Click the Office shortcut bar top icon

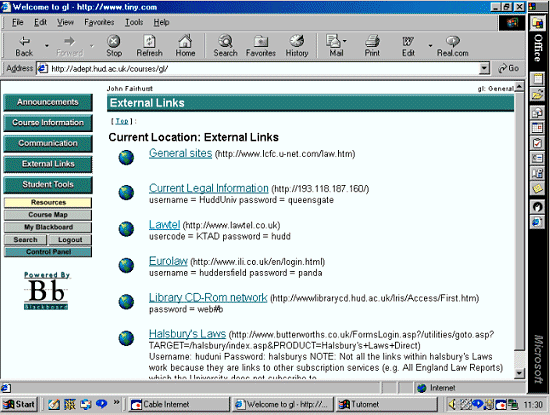click(538, 24)
